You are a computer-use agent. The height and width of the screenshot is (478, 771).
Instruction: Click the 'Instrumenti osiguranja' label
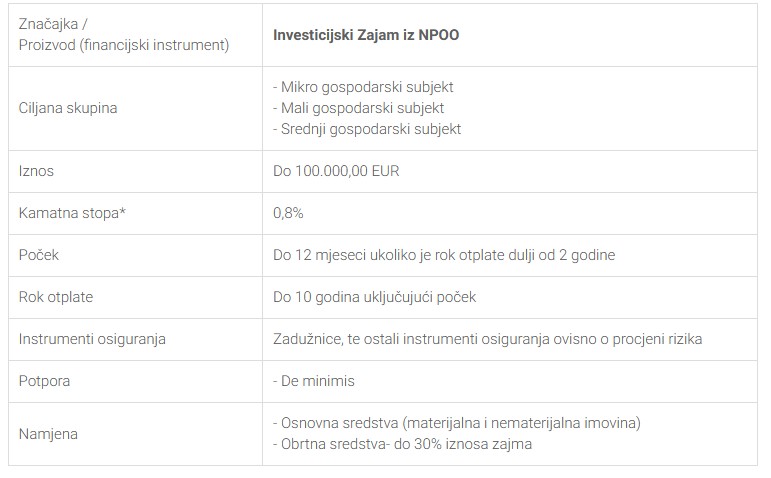[92, 339]
